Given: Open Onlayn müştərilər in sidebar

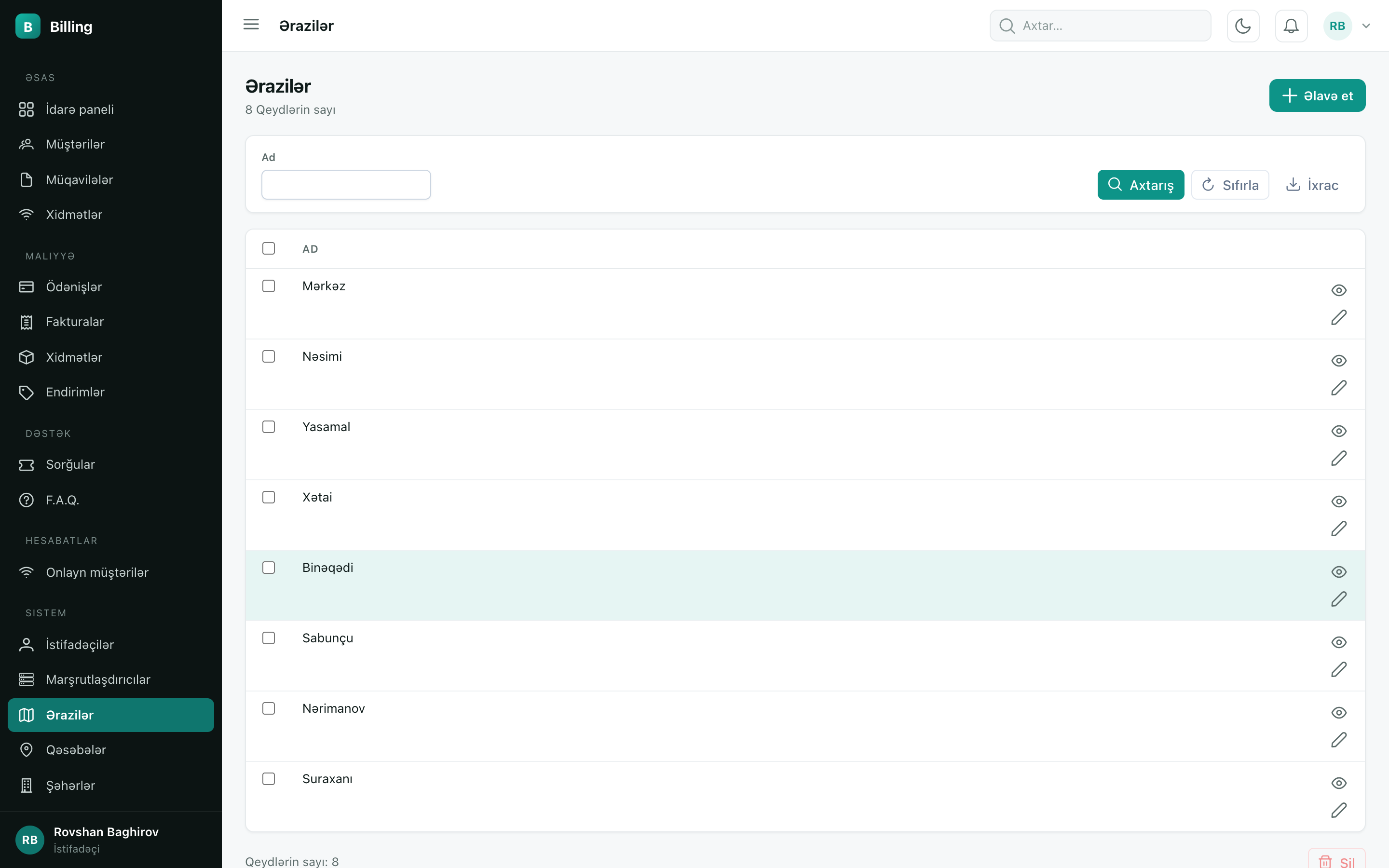Looking at the screenshot, I should point(111,572).
